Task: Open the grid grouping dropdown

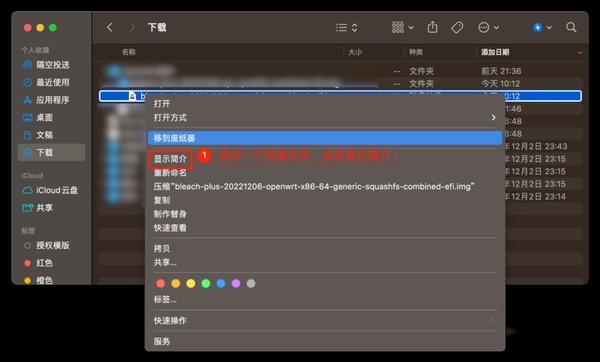Action: (x=403, y=28)
